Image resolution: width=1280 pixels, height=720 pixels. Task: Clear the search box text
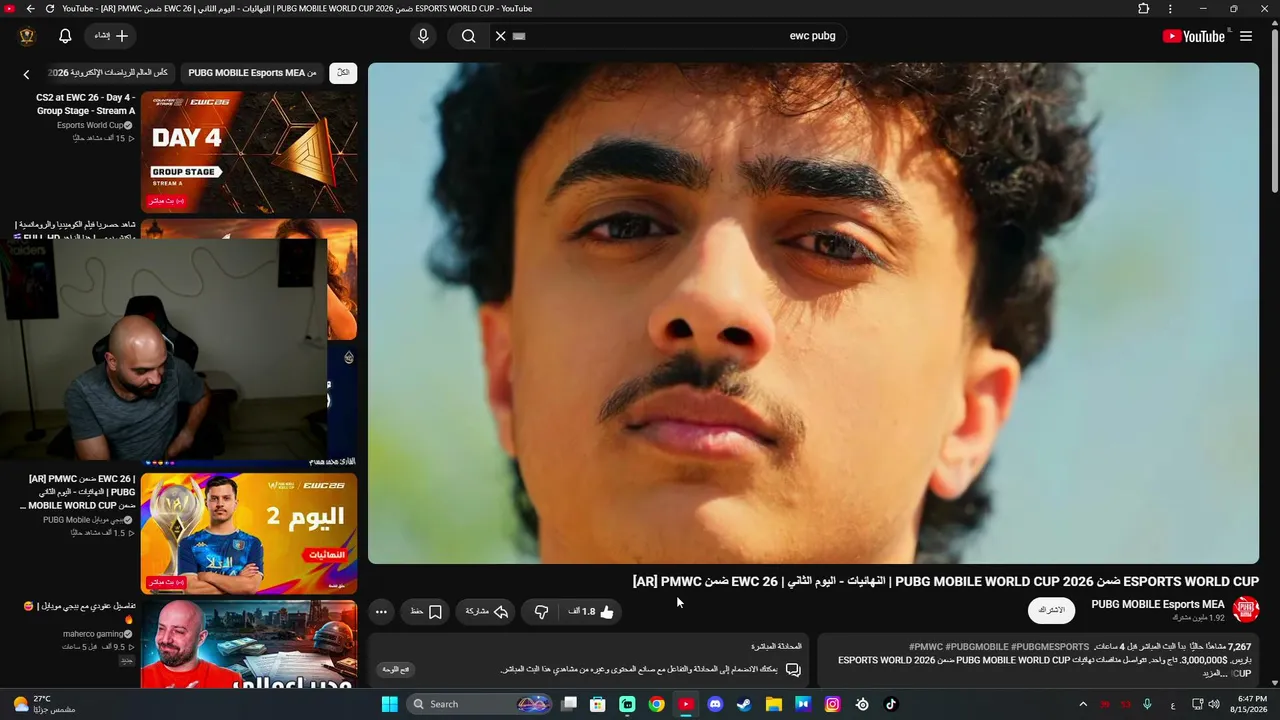click(x=501, y=36)
